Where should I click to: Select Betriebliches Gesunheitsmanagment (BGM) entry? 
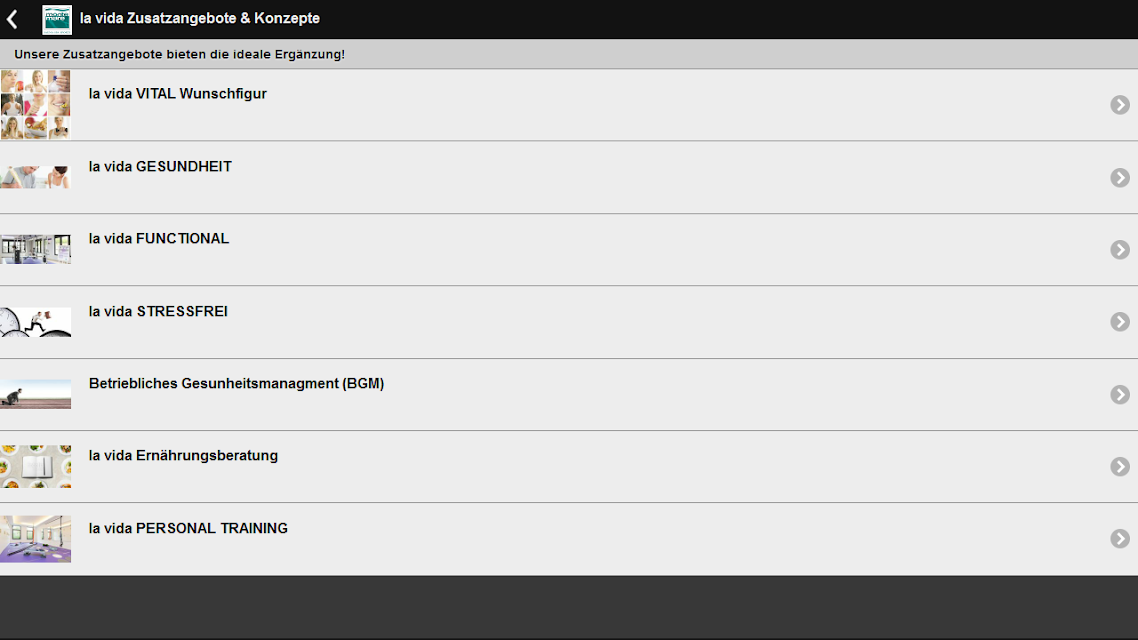pos(569,394)
